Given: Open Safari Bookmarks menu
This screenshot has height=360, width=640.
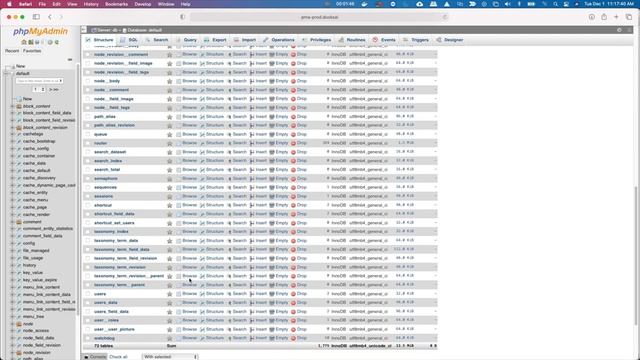Looking at the screenshot, I should pos(116,4).
